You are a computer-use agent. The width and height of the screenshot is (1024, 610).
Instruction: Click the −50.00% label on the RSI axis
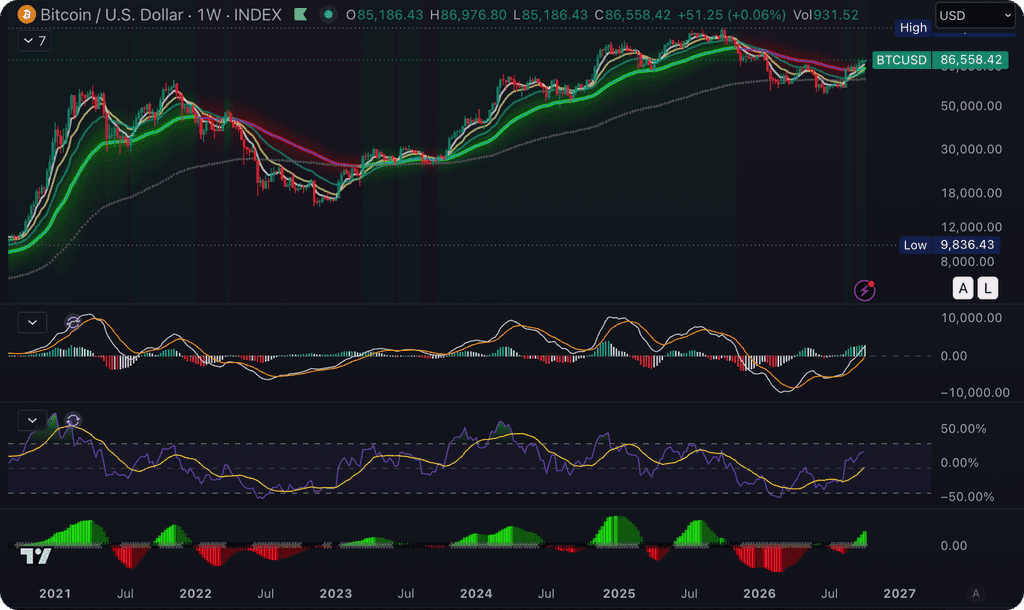pyautogui.click(x=967, y=496)
